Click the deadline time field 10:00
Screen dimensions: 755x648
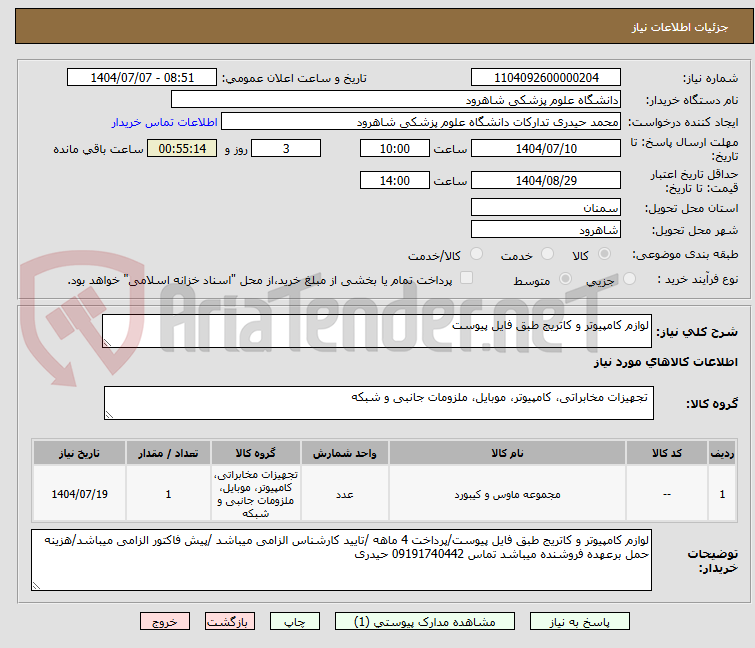(x=394, y=148)
